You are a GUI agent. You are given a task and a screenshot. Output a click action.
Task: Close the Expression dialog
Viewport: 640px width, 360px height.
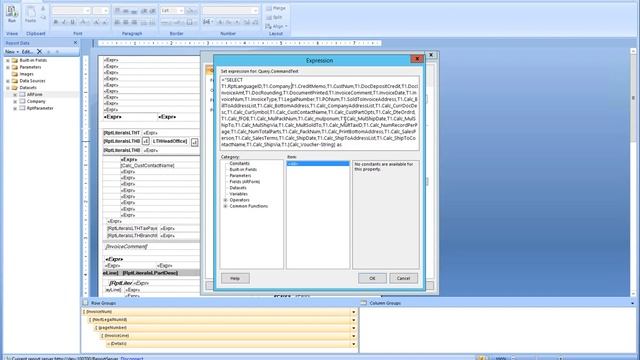pos(417,59)
